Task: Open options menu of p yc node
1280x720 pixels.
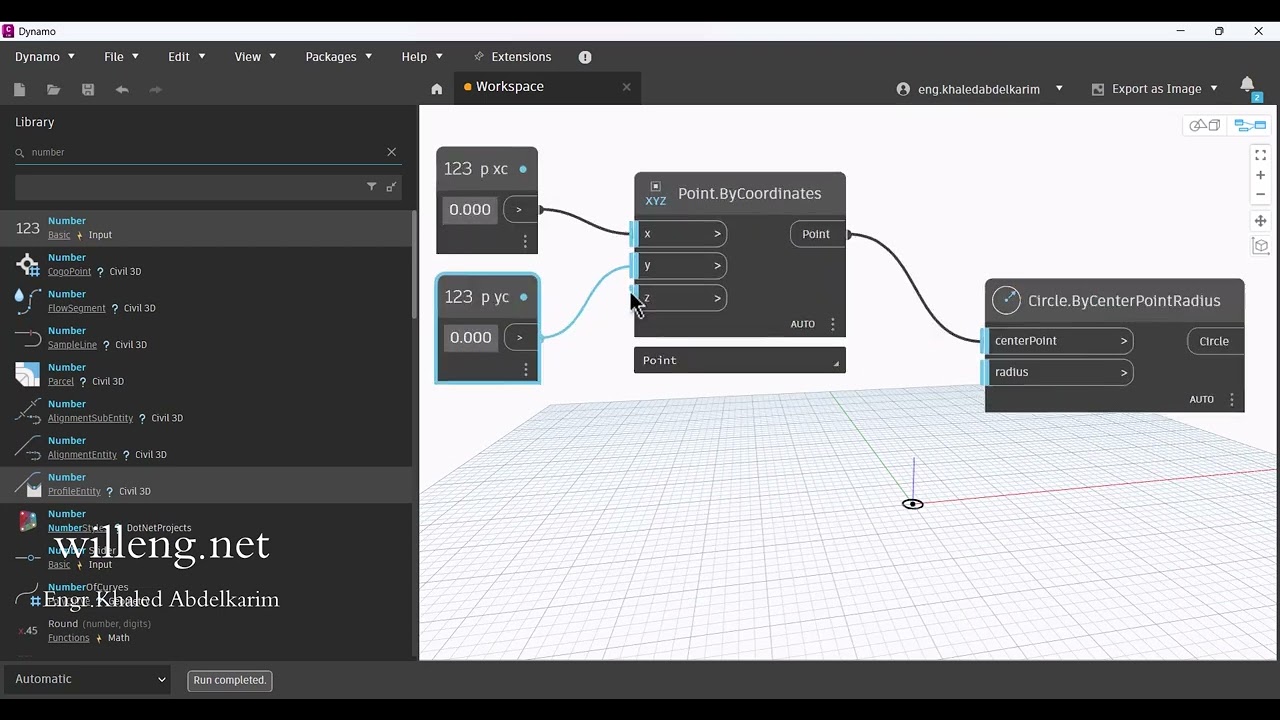Action: tap(526, 369)
